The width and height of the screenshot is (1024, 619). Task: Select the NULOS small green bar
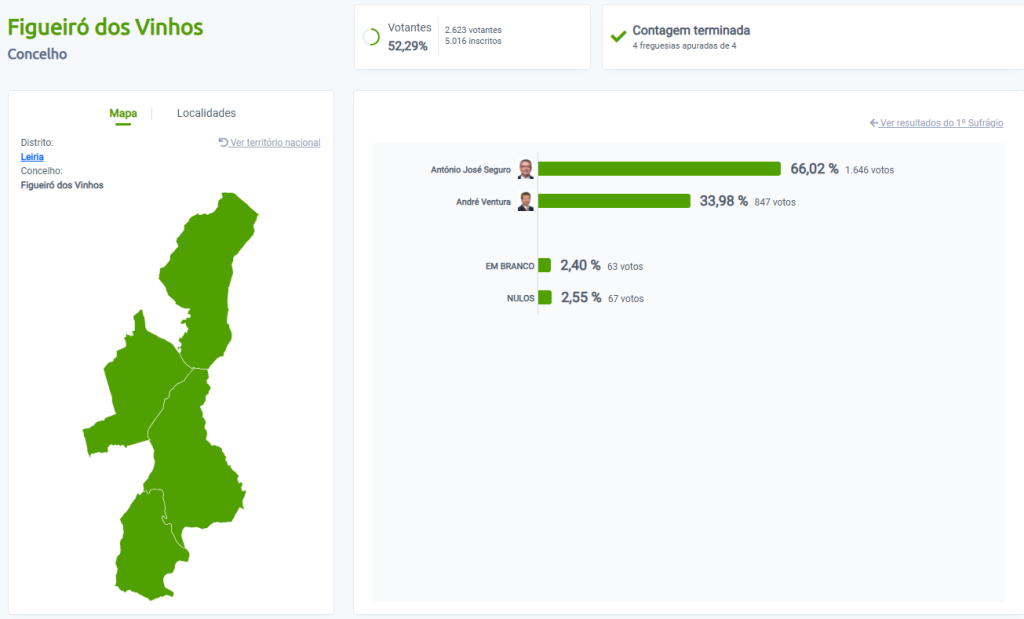[545, 297]
